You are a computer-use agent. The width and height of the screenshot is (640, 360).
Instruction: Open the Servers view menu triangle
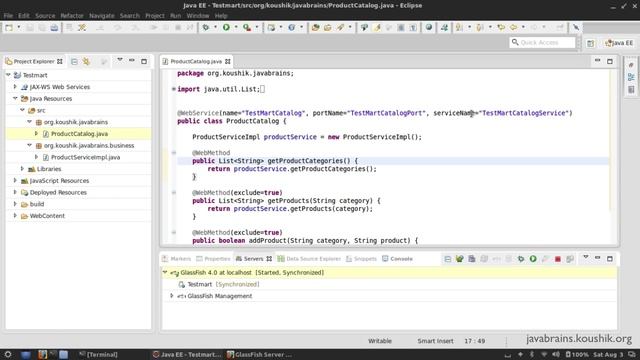tap(586, 257)
